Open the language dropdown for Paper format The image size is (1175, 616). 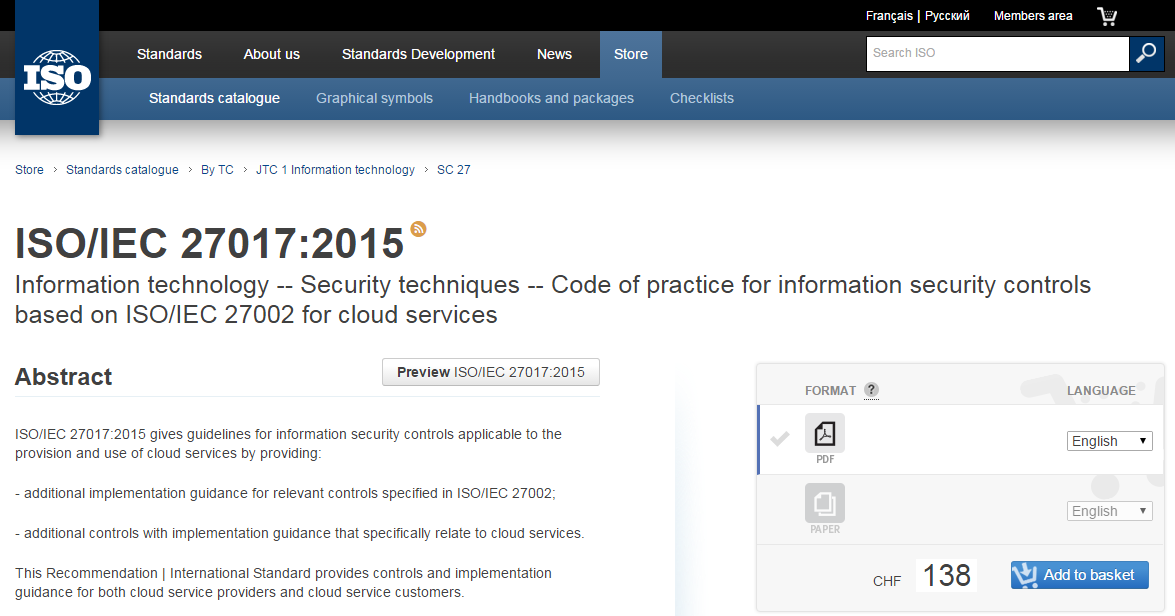click(1109, 510)
